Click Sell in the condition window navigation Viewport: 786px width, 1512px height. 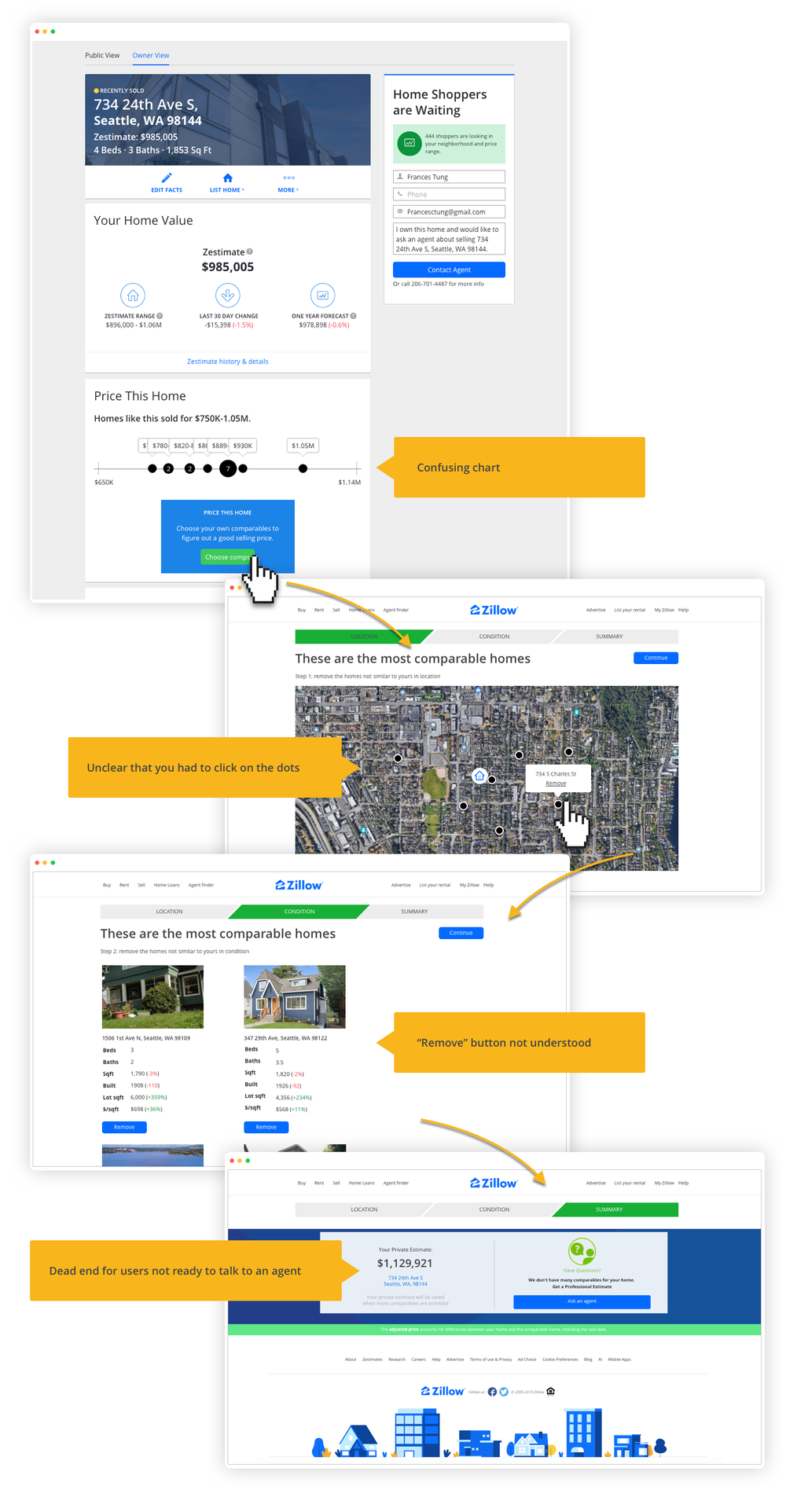pos(141,885)
